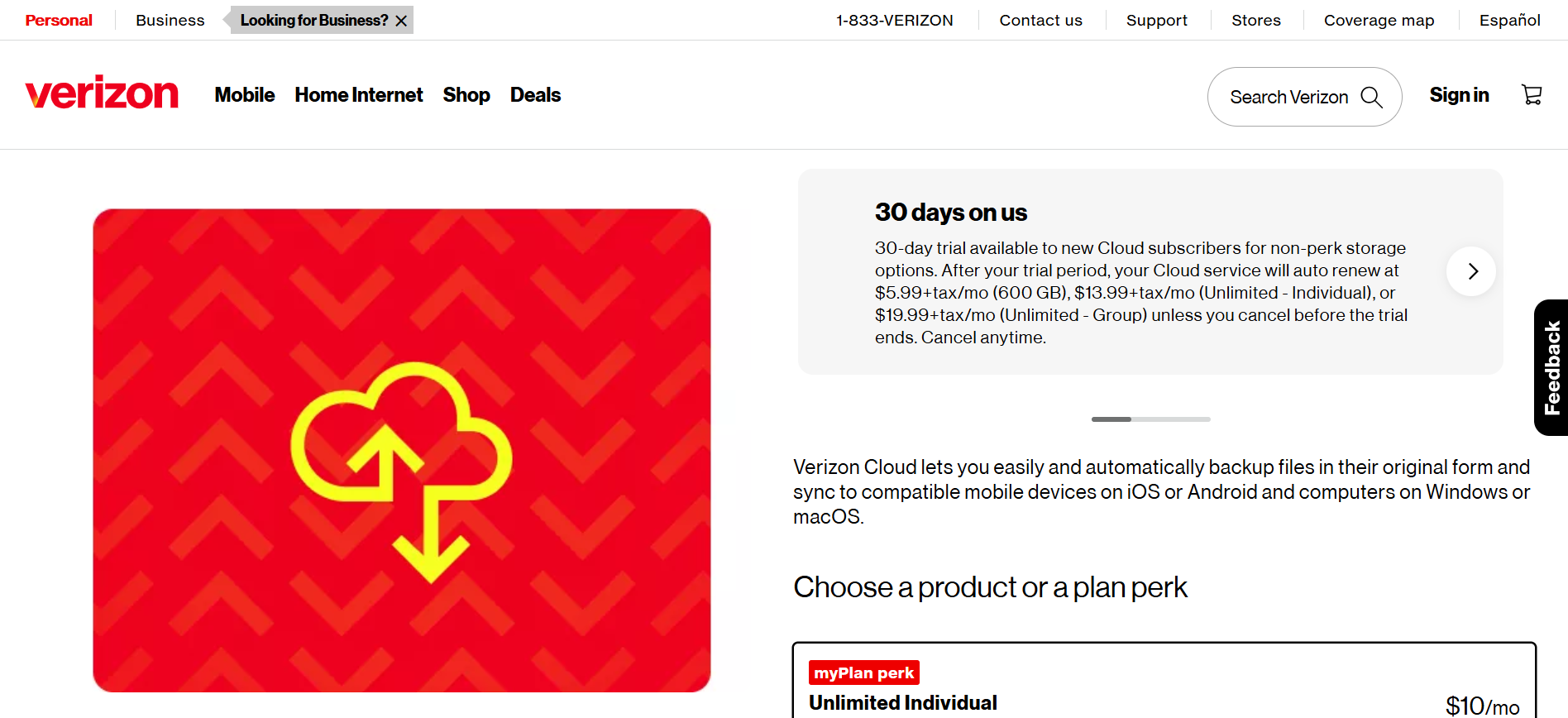1568x718 pixels.
Task: Click the search magnifier icon
Action: [x=1372, y=97]
